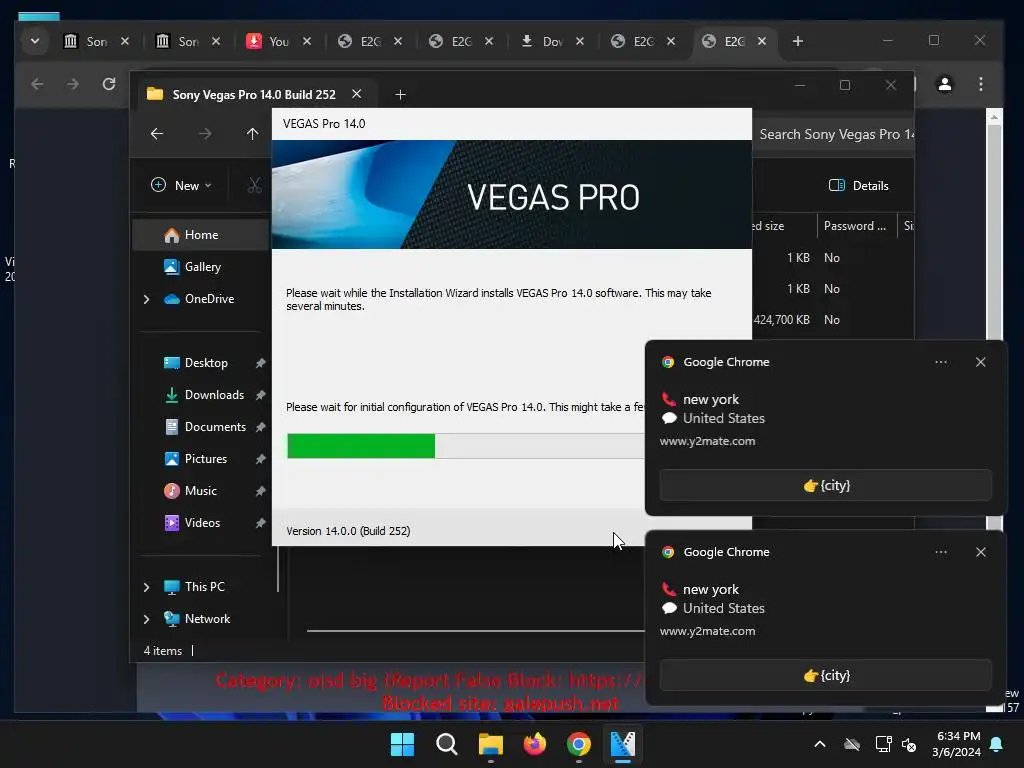Open a new Chrome tab

pos(797,41)
